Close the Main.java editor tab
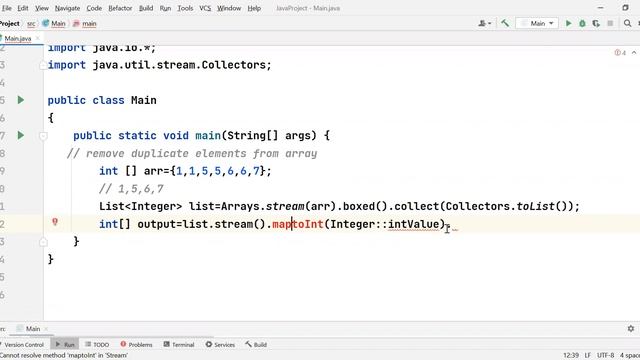Screen dimensions: 640x360 (x=38, y=38)
